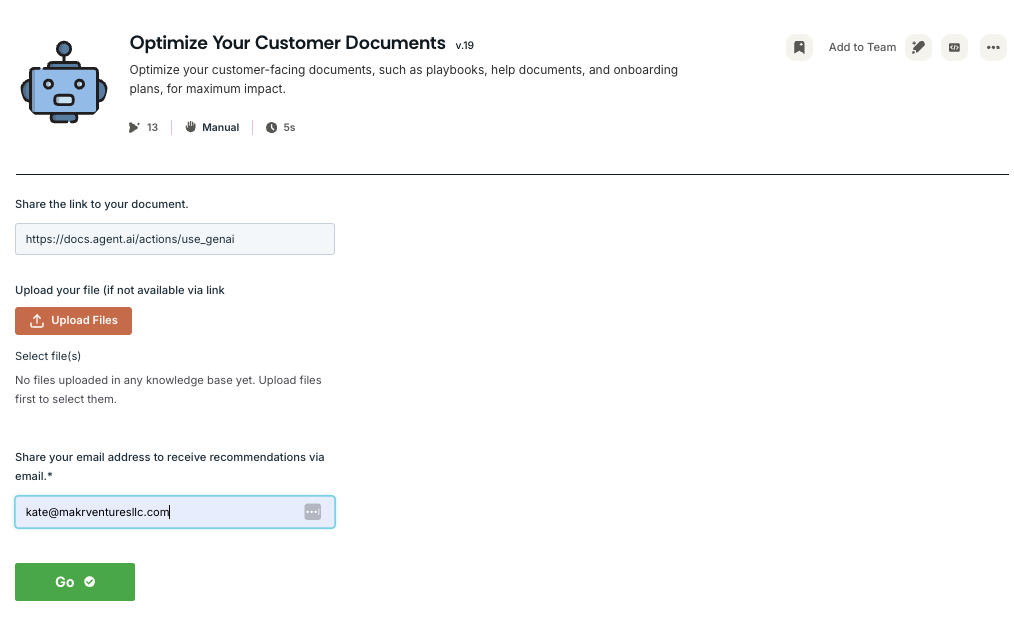1014x617 pixels.
Task: Click the password manager icon in email field
Action: coord(312,512)
